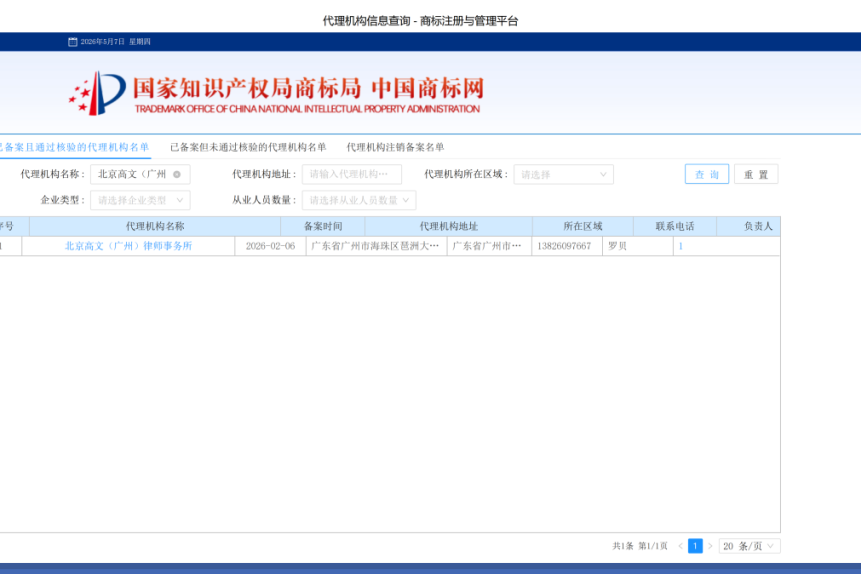Open the 从业人员数量 dropdown

click(359, 200)
